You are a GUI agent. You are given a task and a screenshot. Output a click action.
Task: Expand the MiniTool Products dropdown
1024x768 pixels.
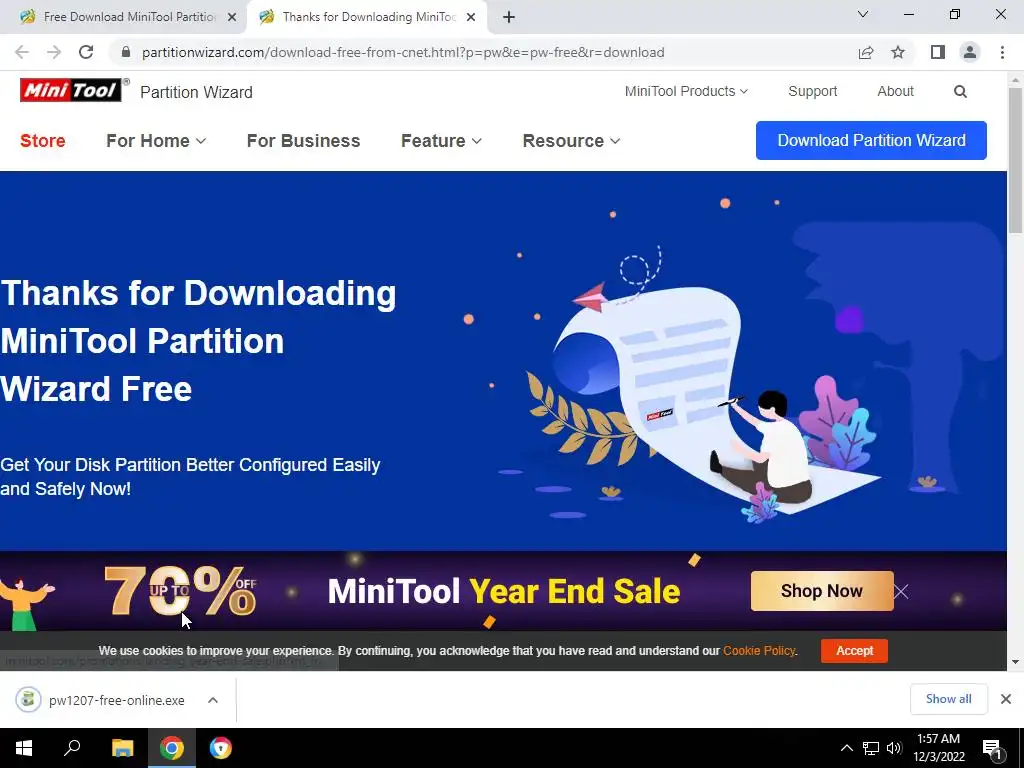point(686,91)
